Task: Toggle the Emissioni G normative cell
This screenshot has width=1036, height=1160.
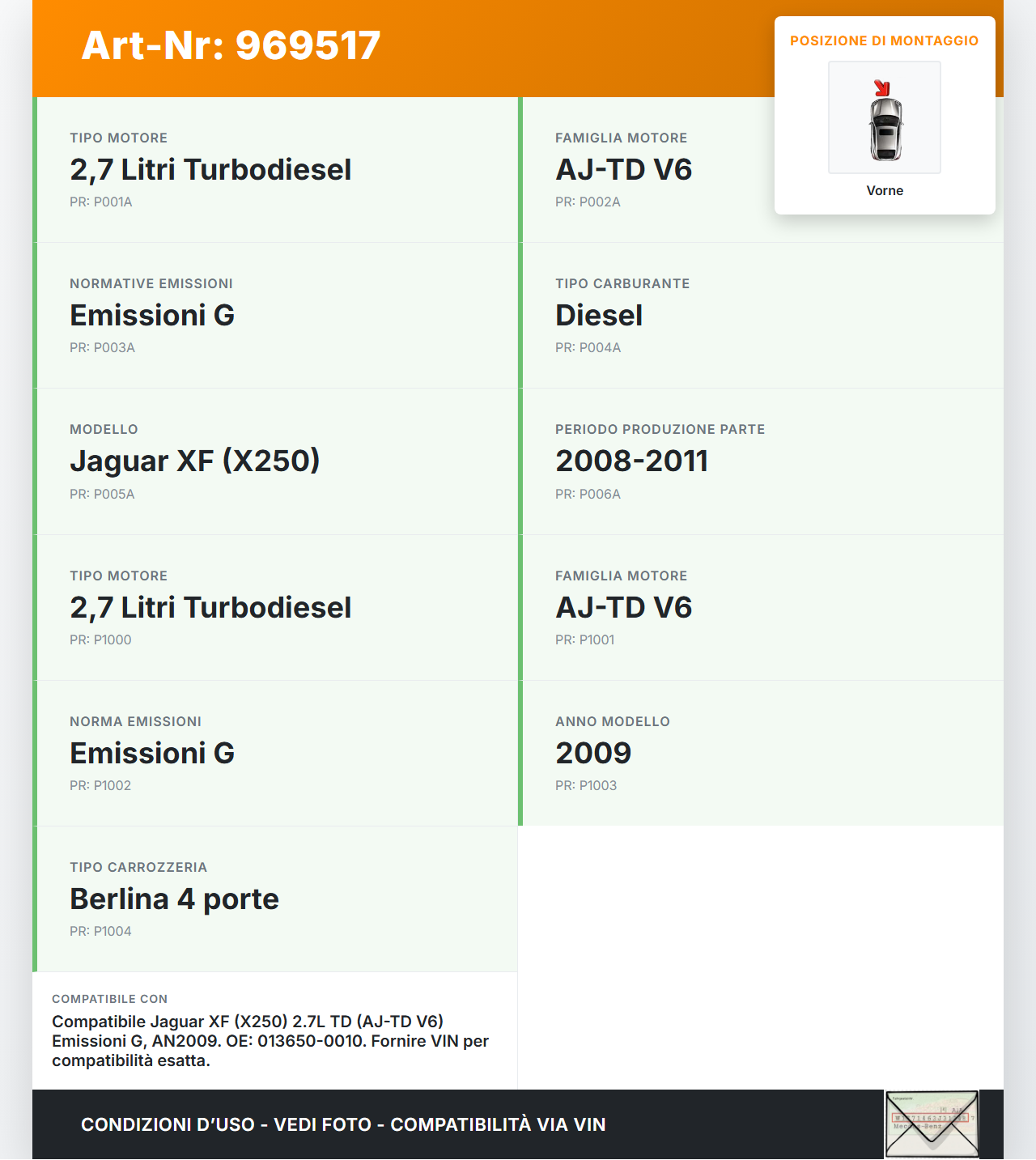Action: point(275,316)
